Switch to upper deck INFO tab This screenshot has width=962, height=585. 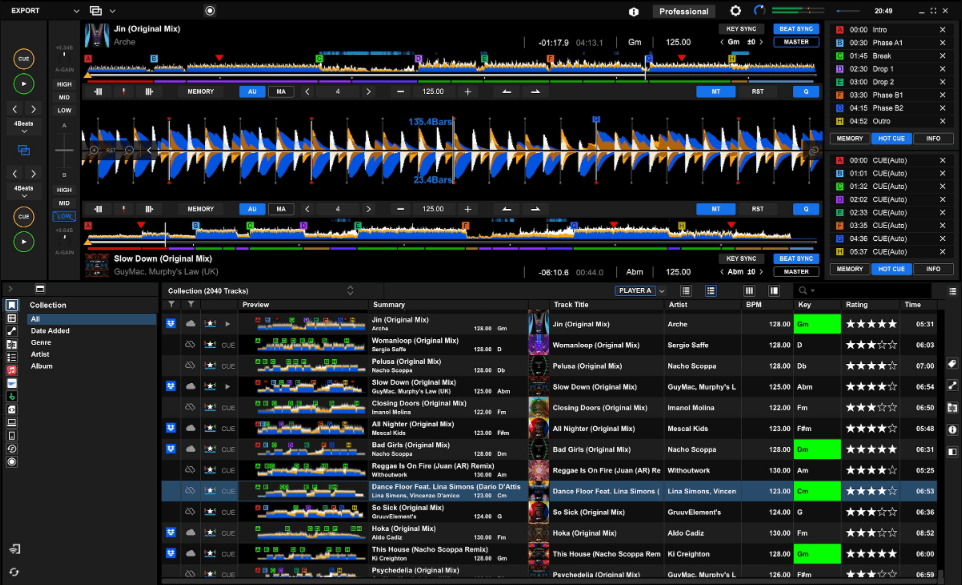click(x=933, y=139)
